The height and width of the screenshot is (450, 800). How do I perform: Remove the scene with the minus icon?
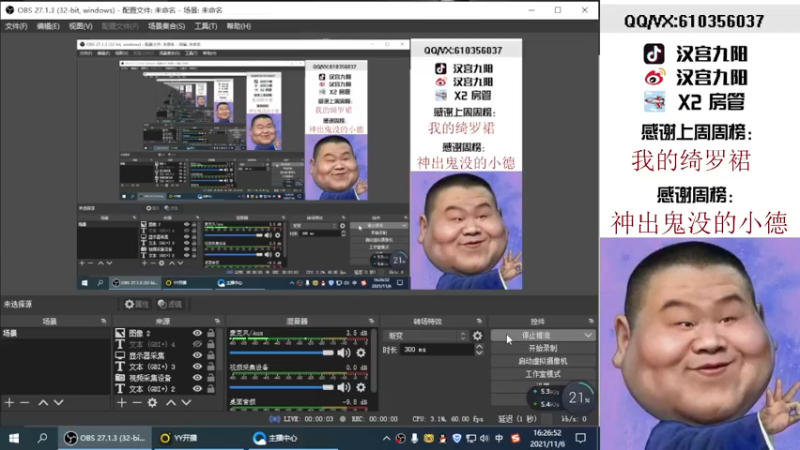(24, 403)
